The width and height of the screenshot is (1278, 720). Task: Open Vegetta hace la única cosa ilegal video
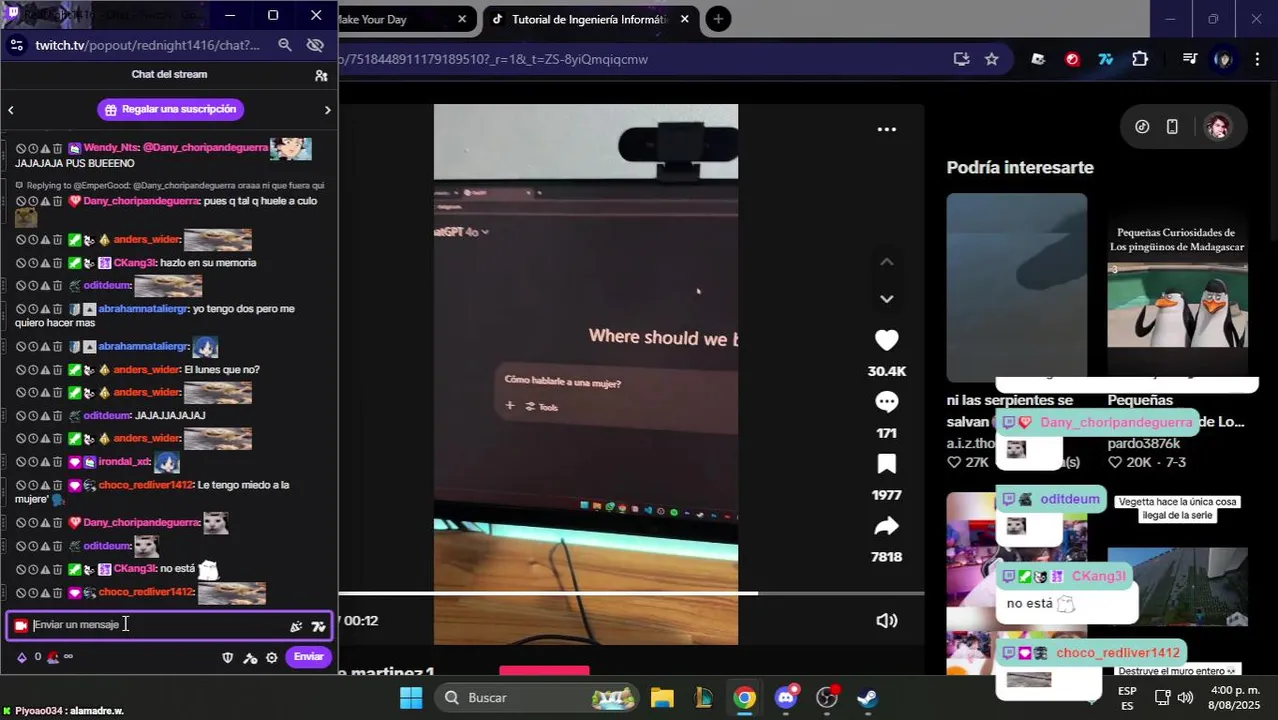[1177, 560]
